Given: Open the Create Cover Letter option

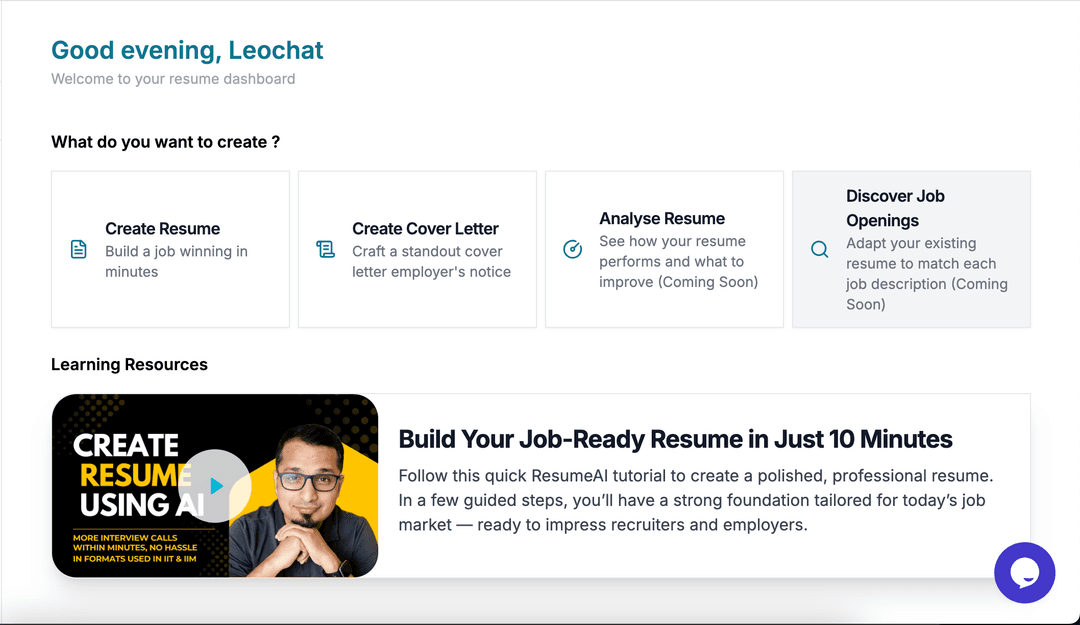Looking at the screenshot, I should coord(425,228).
